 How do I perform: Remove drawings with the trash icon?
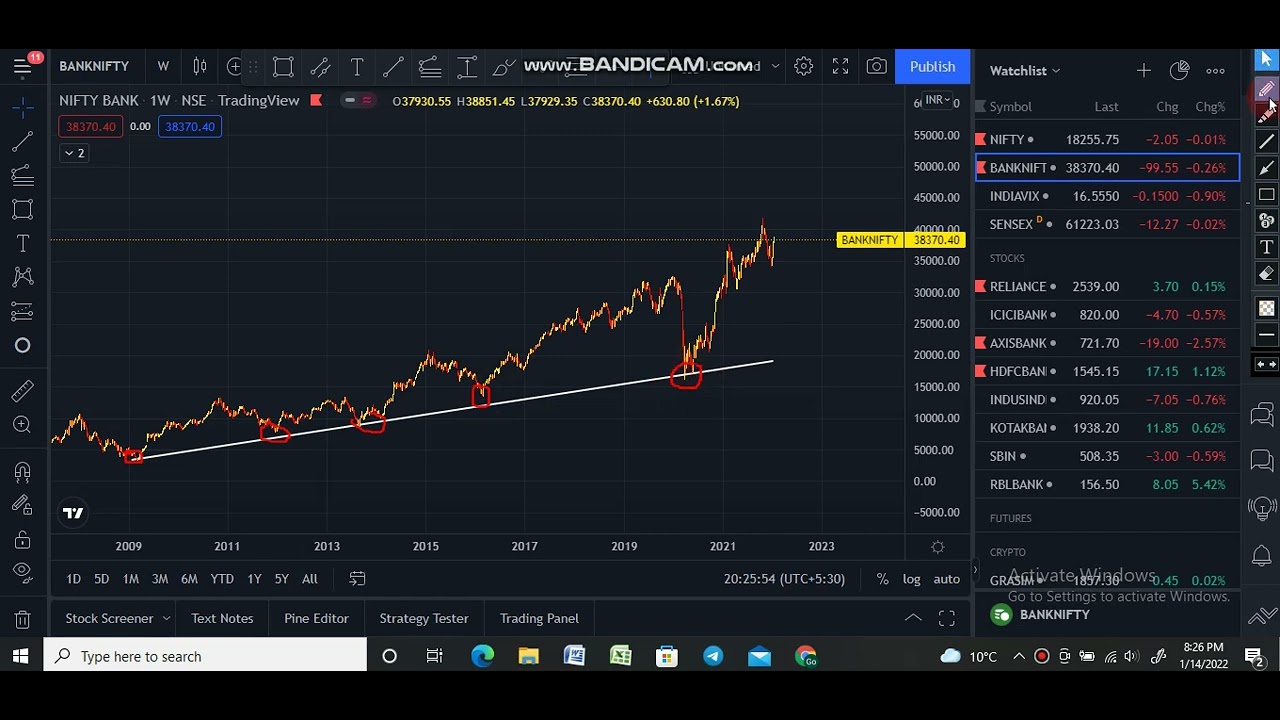click(x=22, y=619)
